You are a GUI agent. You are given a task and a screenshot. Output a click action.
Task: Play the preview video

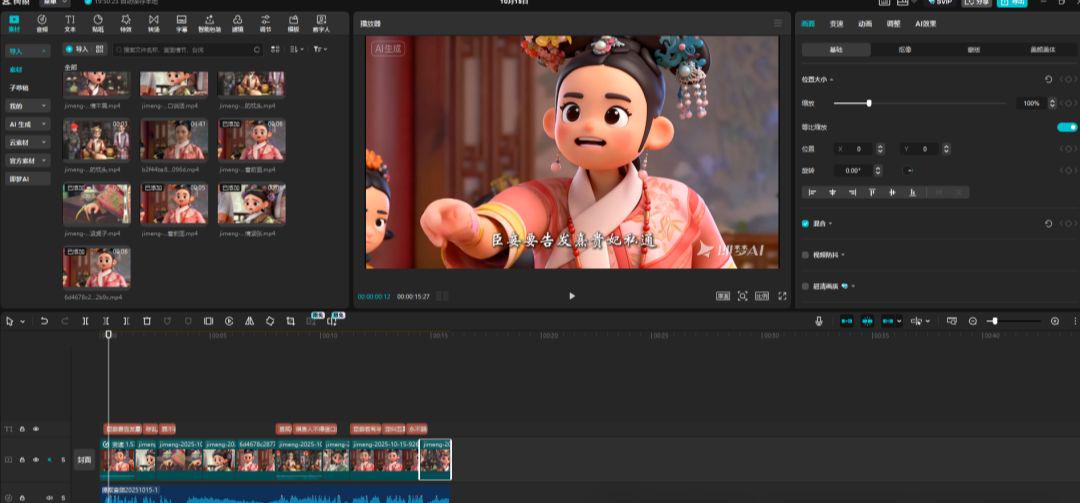[x=572, y=296]
